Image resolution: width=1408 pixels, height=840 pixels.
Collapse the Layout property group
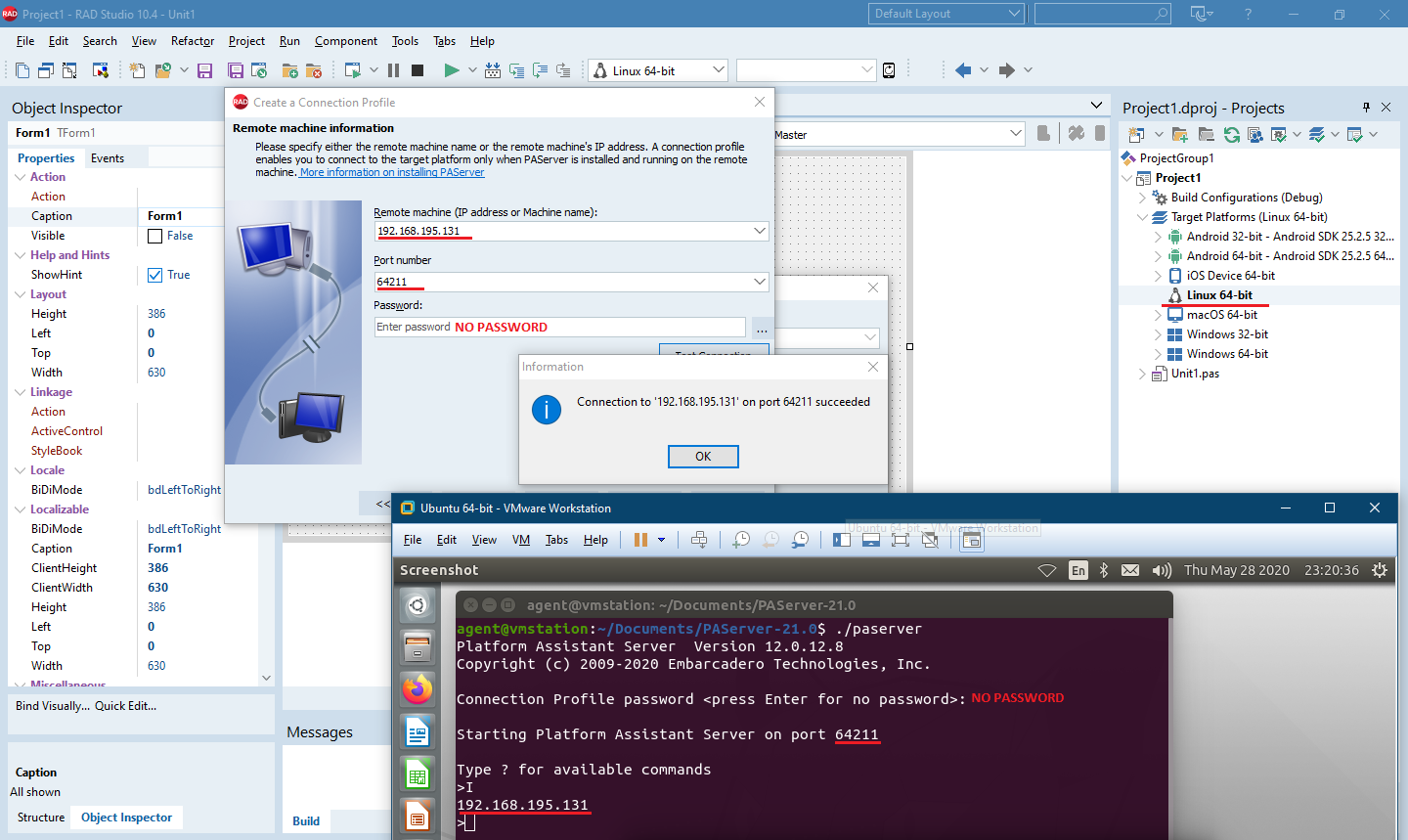point(21,294)
